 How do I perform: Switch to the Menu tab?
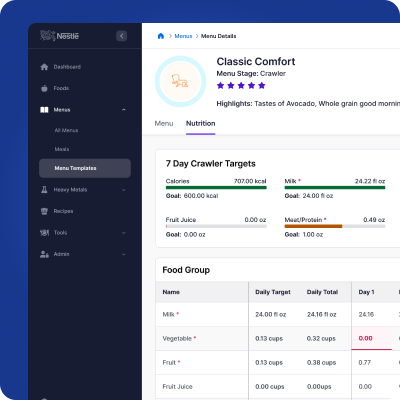[x=164, y=123]
